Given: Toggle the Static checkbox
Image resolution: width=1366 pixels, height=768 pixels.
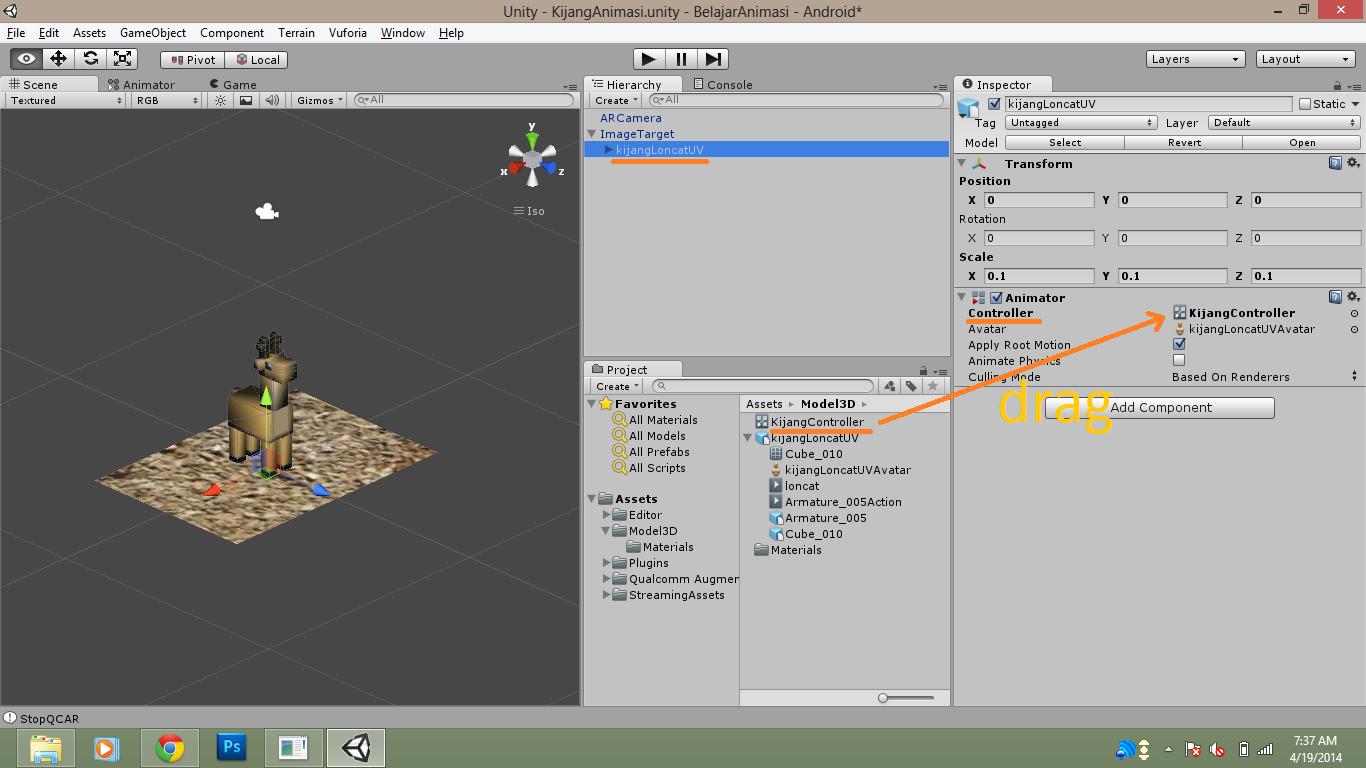Looking at the screenshot, I should (1305, 104).
